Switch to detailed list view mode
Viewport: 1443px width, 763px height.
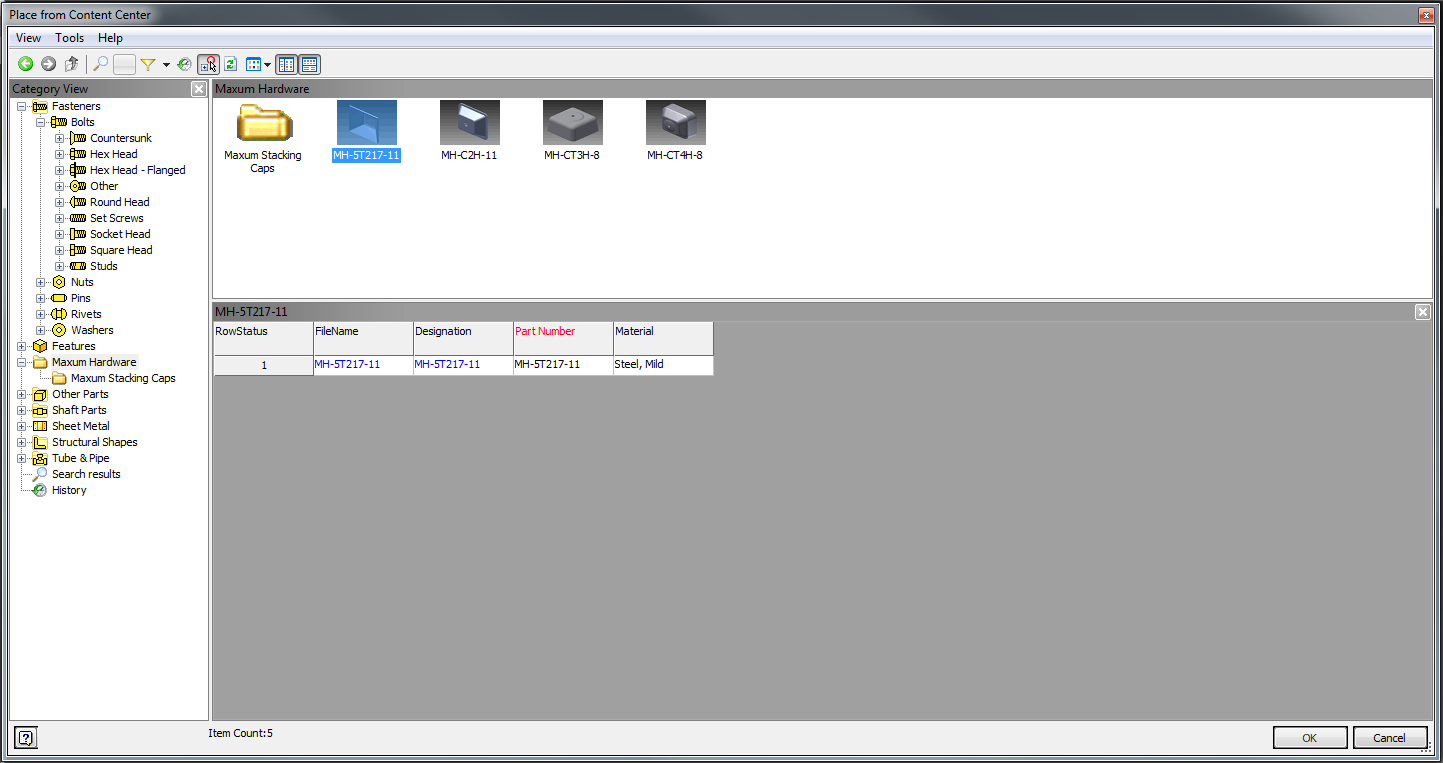(309, 64)
